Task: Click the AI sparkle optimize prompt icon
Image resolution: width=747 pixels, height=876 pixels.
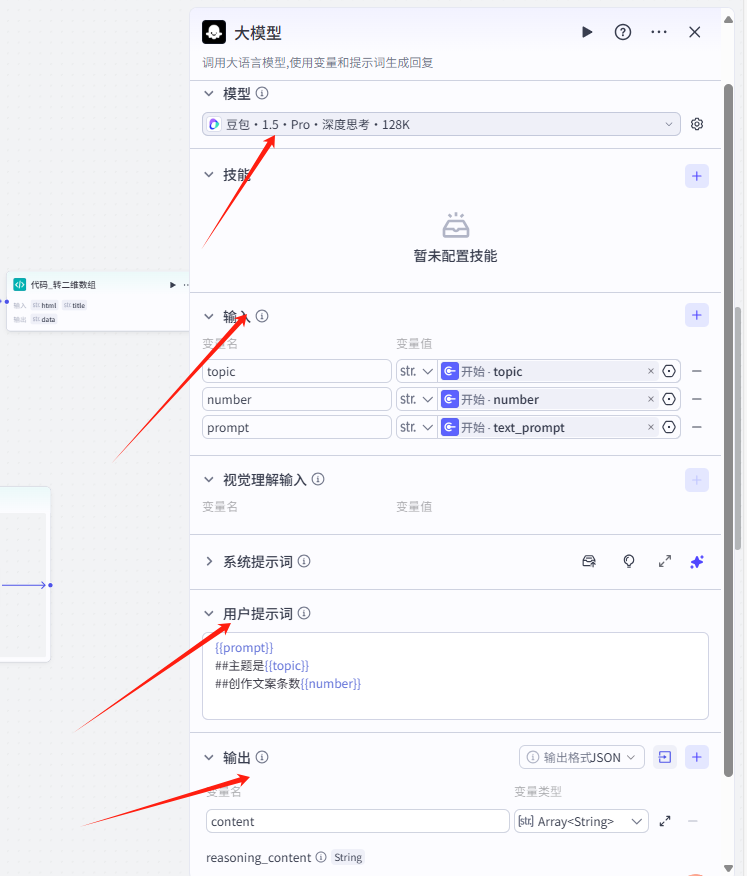Action: (697, 561)
